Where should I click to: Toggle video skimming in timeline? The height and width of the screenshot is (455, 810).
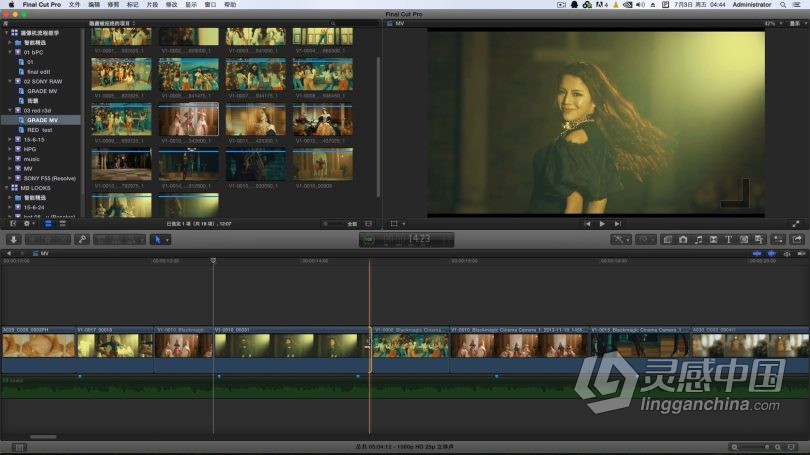757,254
